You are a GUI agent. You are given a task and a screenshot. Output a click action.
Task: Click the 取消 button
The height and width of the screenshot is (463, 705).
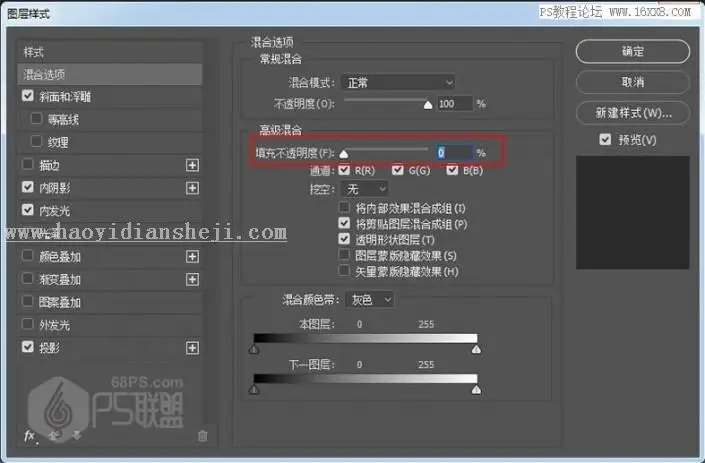pyautogui.click(x=633, y=82)
